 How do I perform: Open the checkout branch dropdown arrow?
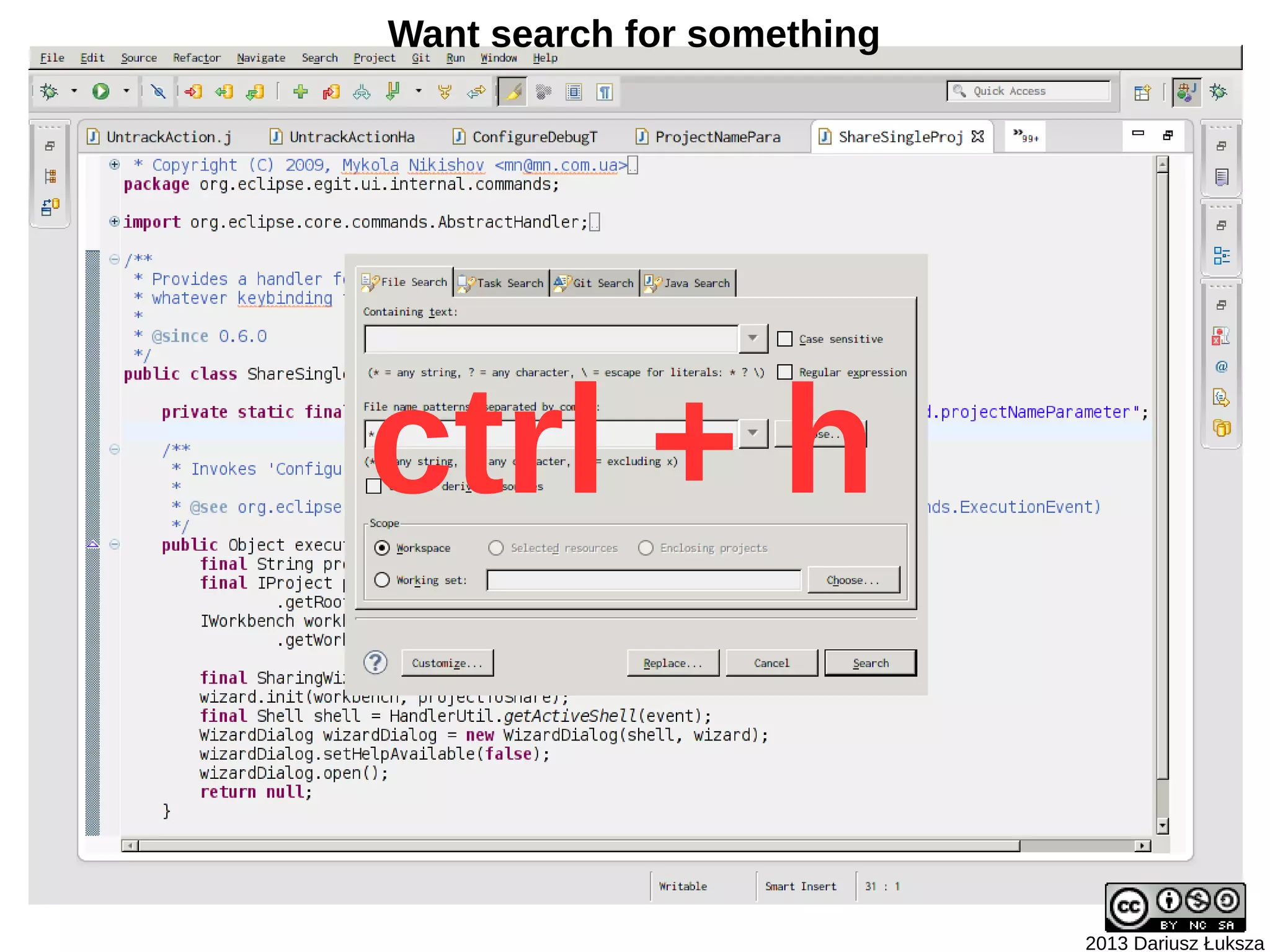[x=419, y=91]
